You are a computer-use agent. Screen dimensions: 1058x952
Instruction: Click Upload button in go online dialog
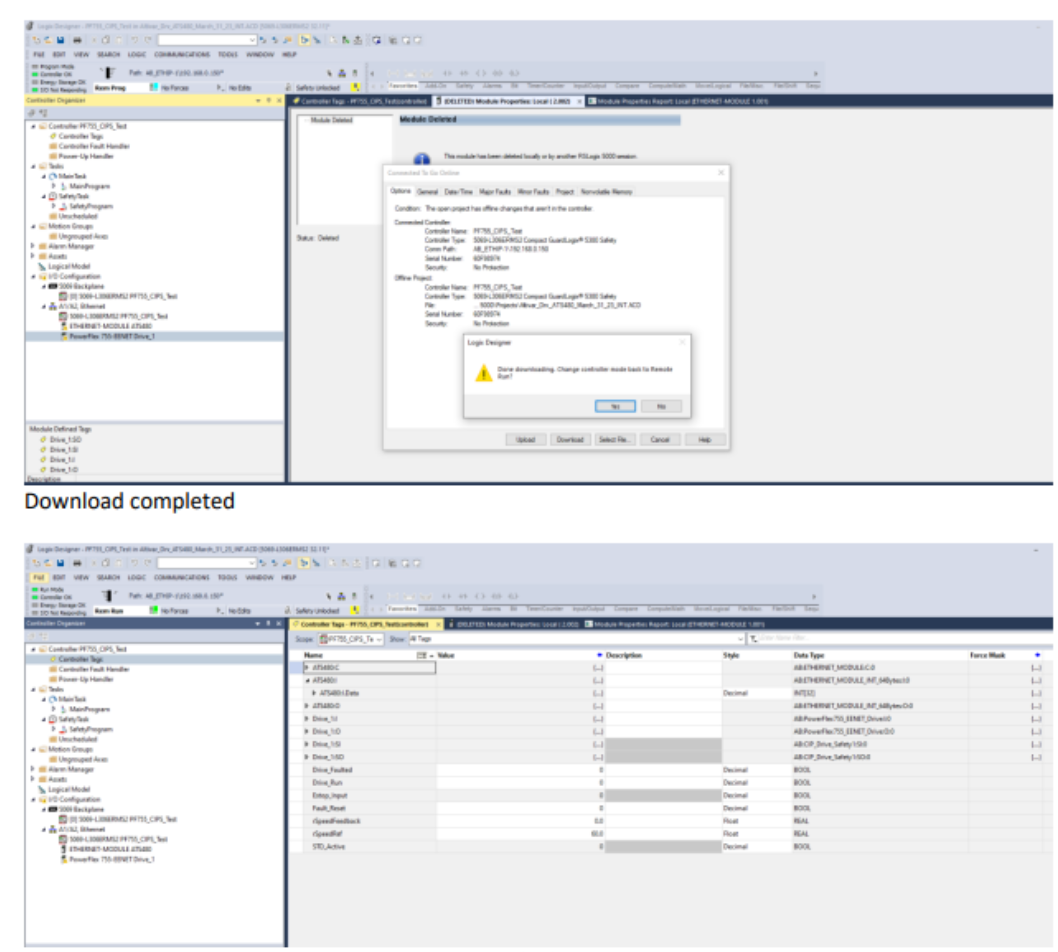pyautogui.click(x=526, y=440)
